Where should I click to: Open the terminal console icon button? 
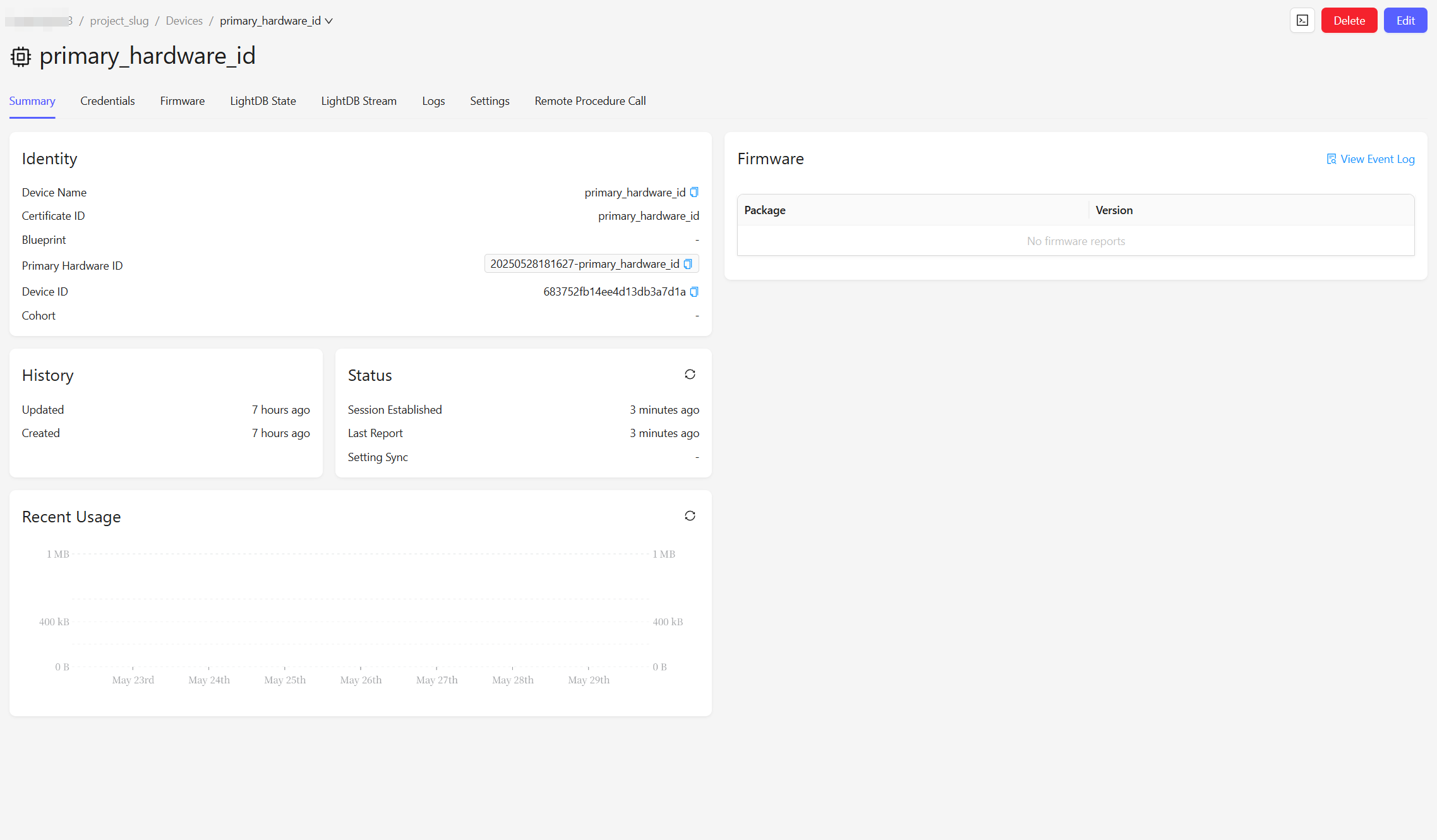1302,21
